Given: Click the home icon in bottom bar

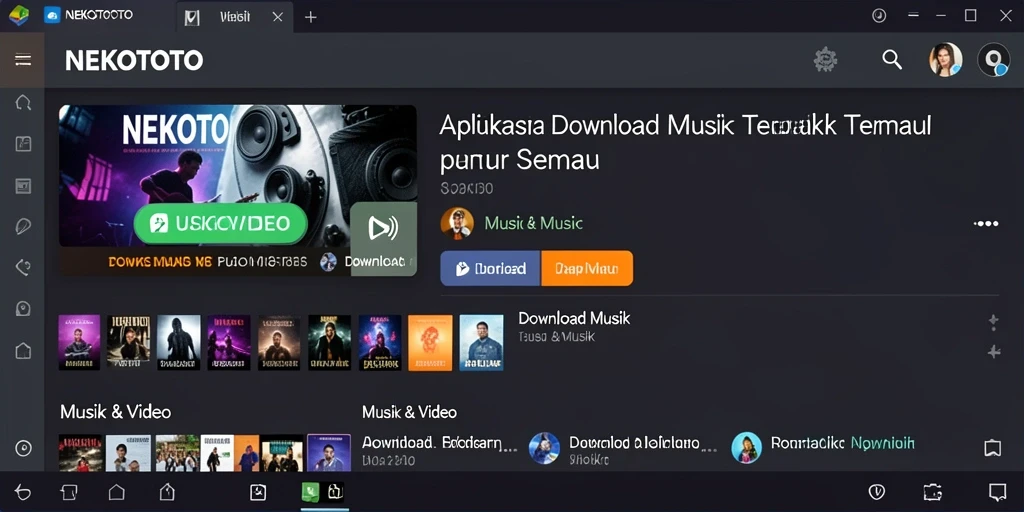Looking at the screenshot, I should click(116, 492).
